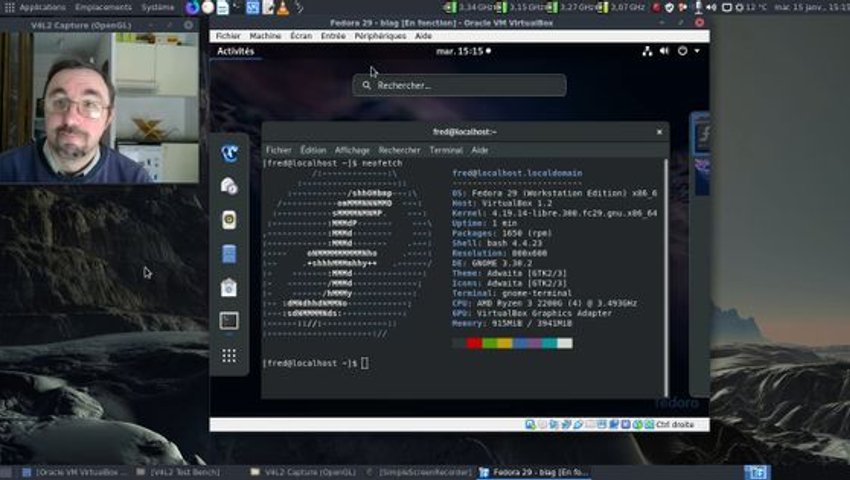Switch to Oracle VM VirtualBox taskbar entry
Viewport: 850px width, 480px height.
(73, 472)
